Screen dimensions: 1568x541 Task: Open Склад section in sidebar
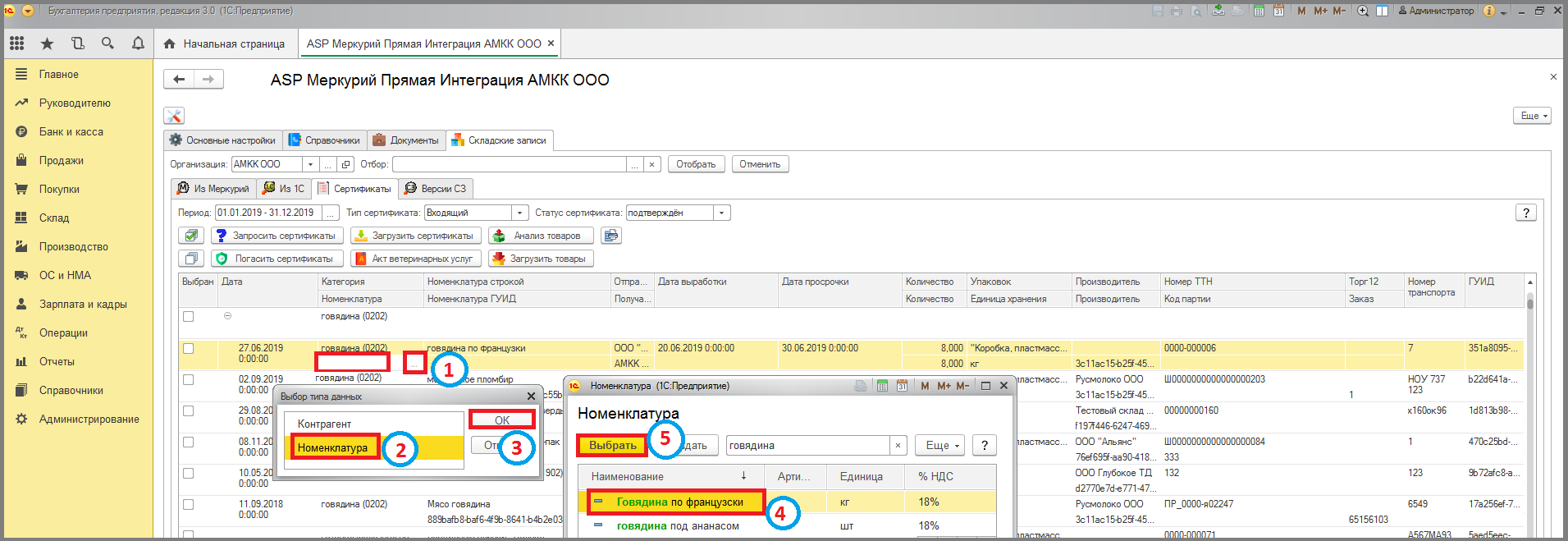[54, 218]
